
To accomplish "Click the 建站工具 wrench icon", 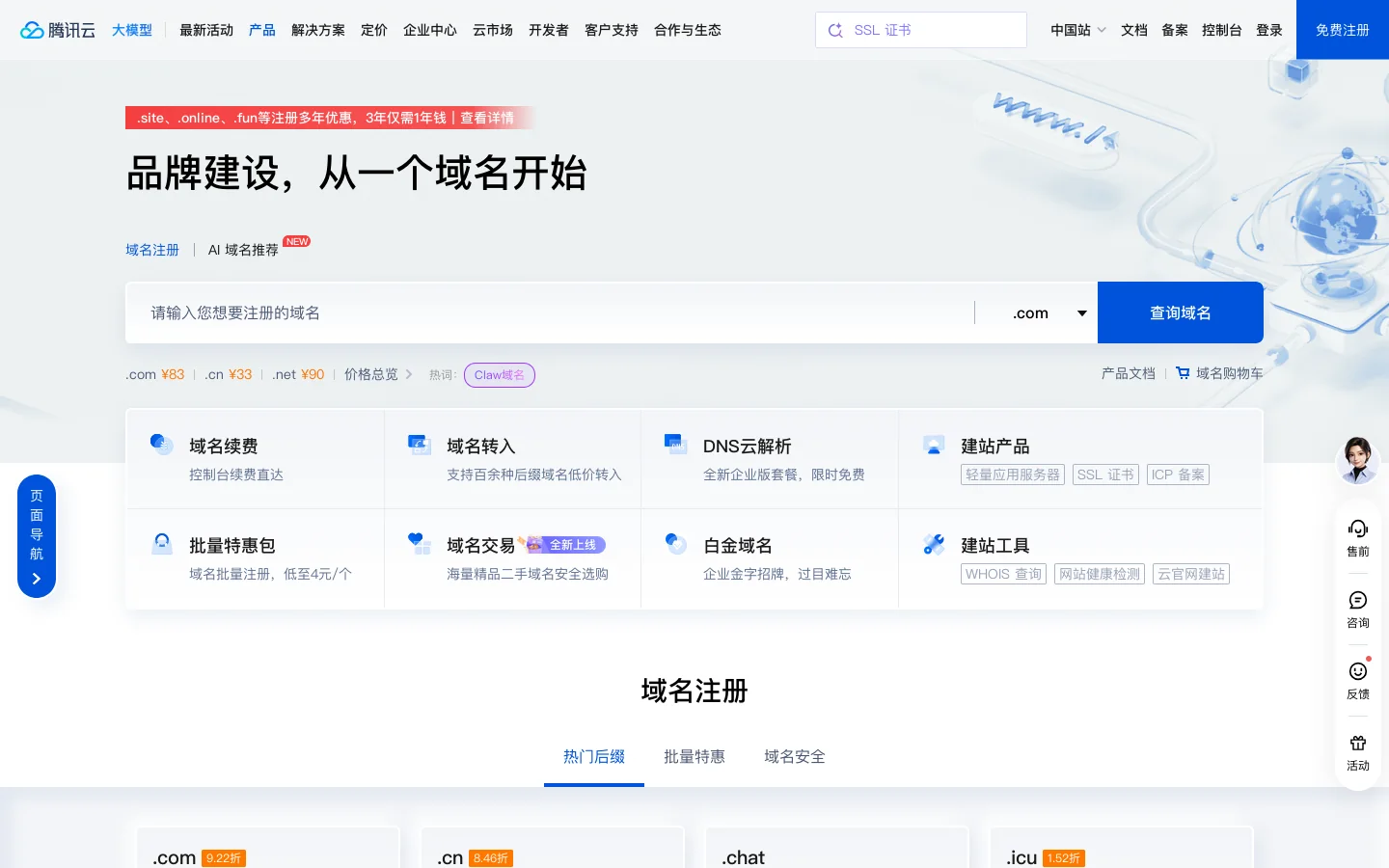I will pyautogui.click(x=934, y=544).
